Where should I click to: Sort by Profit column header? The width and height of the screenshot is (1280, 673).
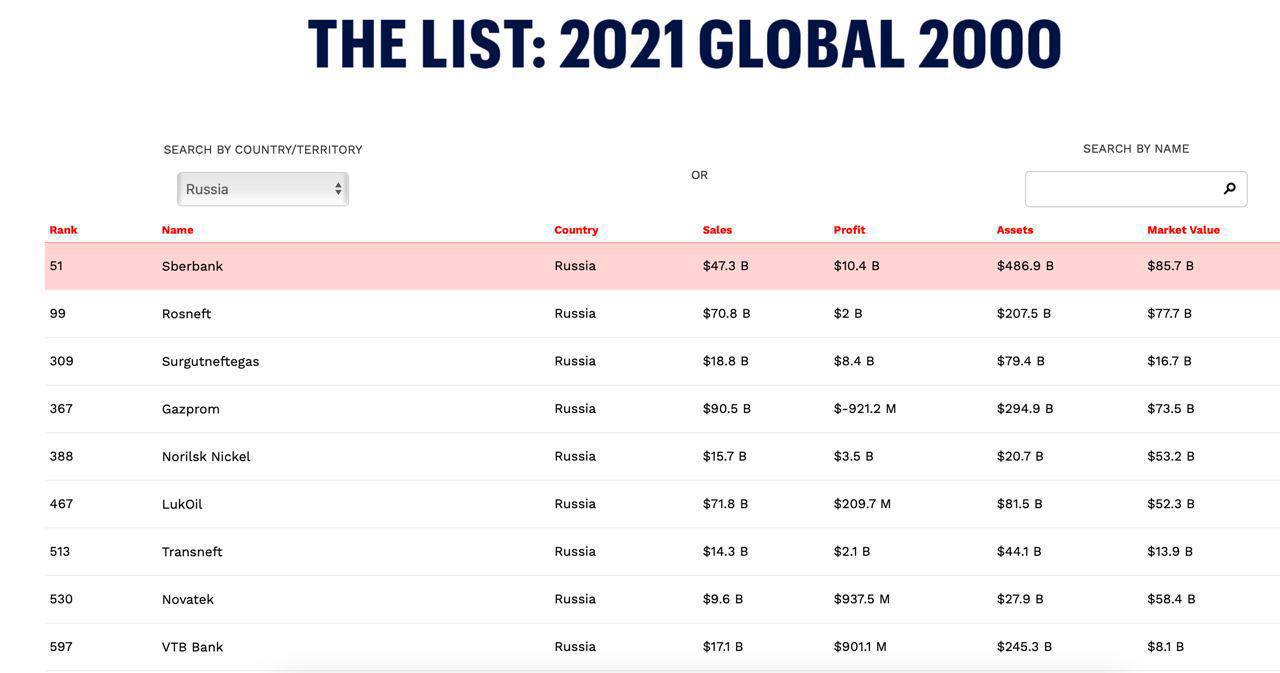tap(849, 230)
